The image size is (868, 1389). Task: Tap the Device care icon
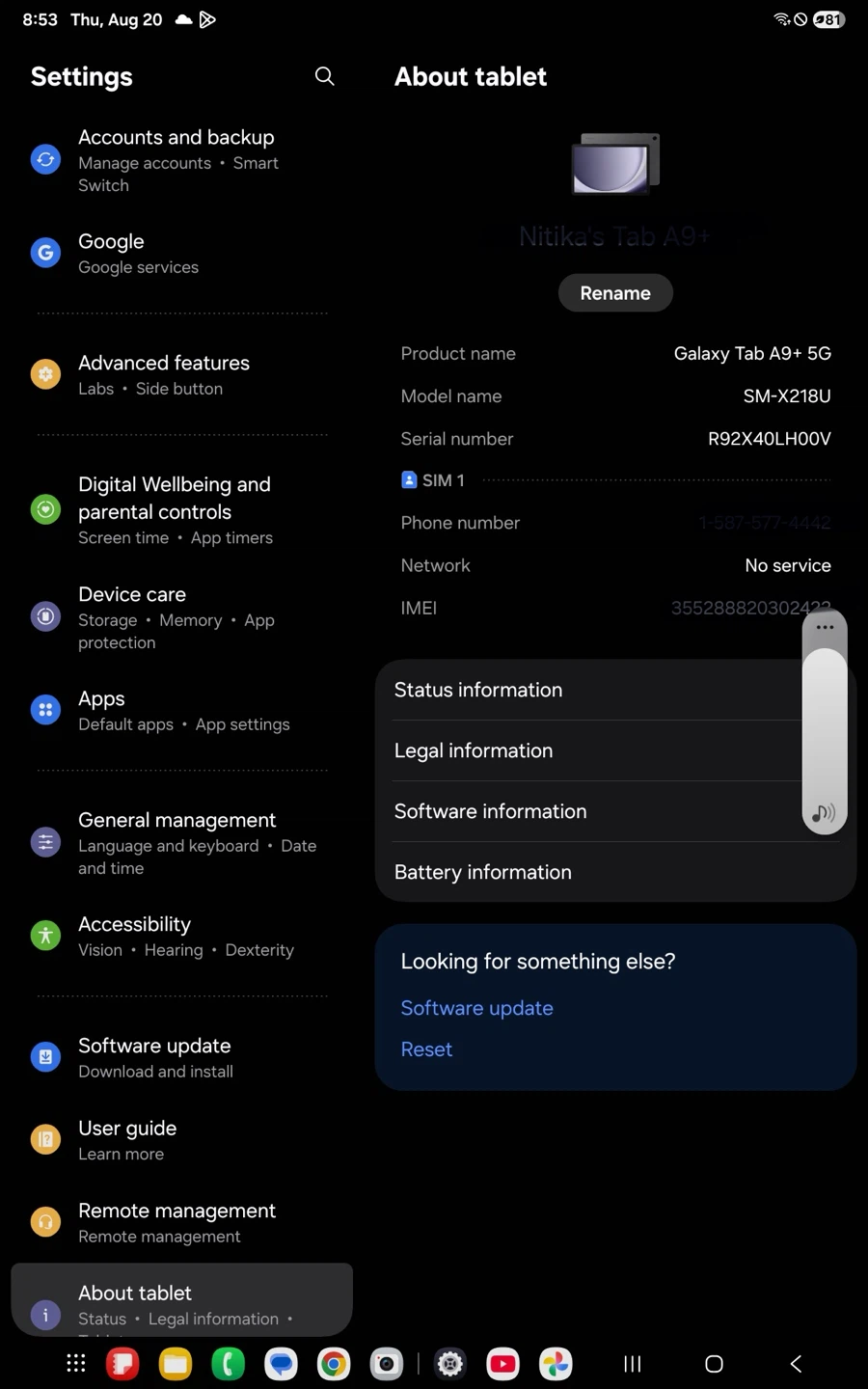pos(45,616)
